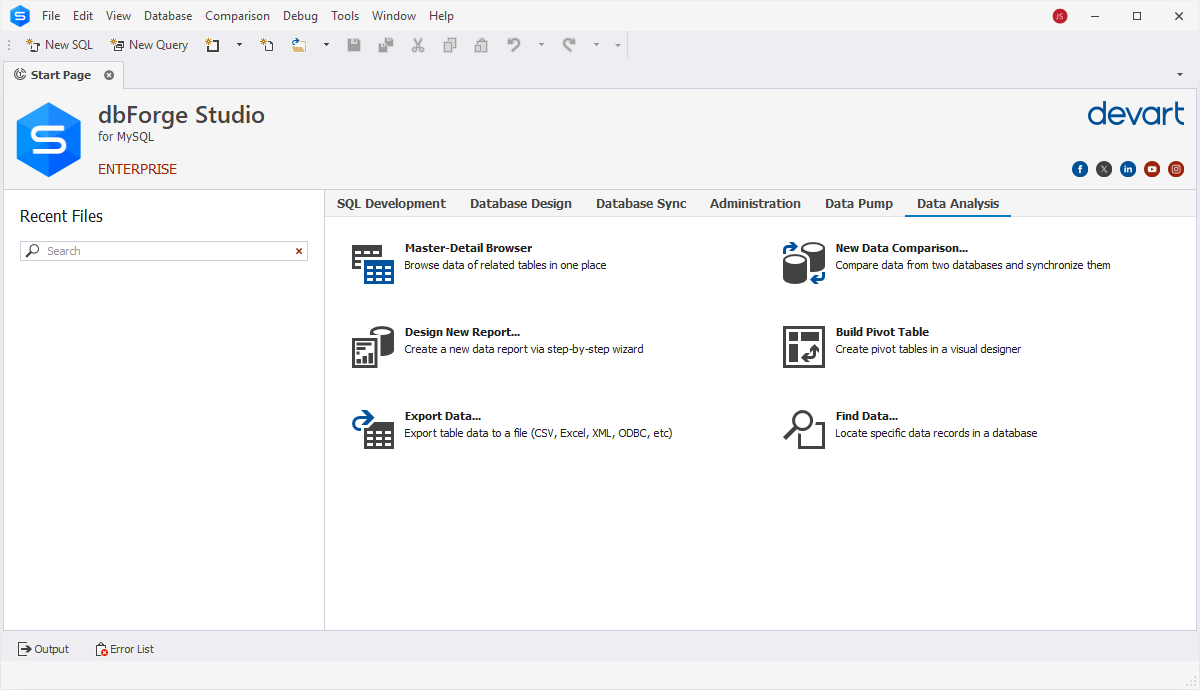The image size is (1200, 690).
Task: Click the Cut scissors icon
Action: pos(418,45)
